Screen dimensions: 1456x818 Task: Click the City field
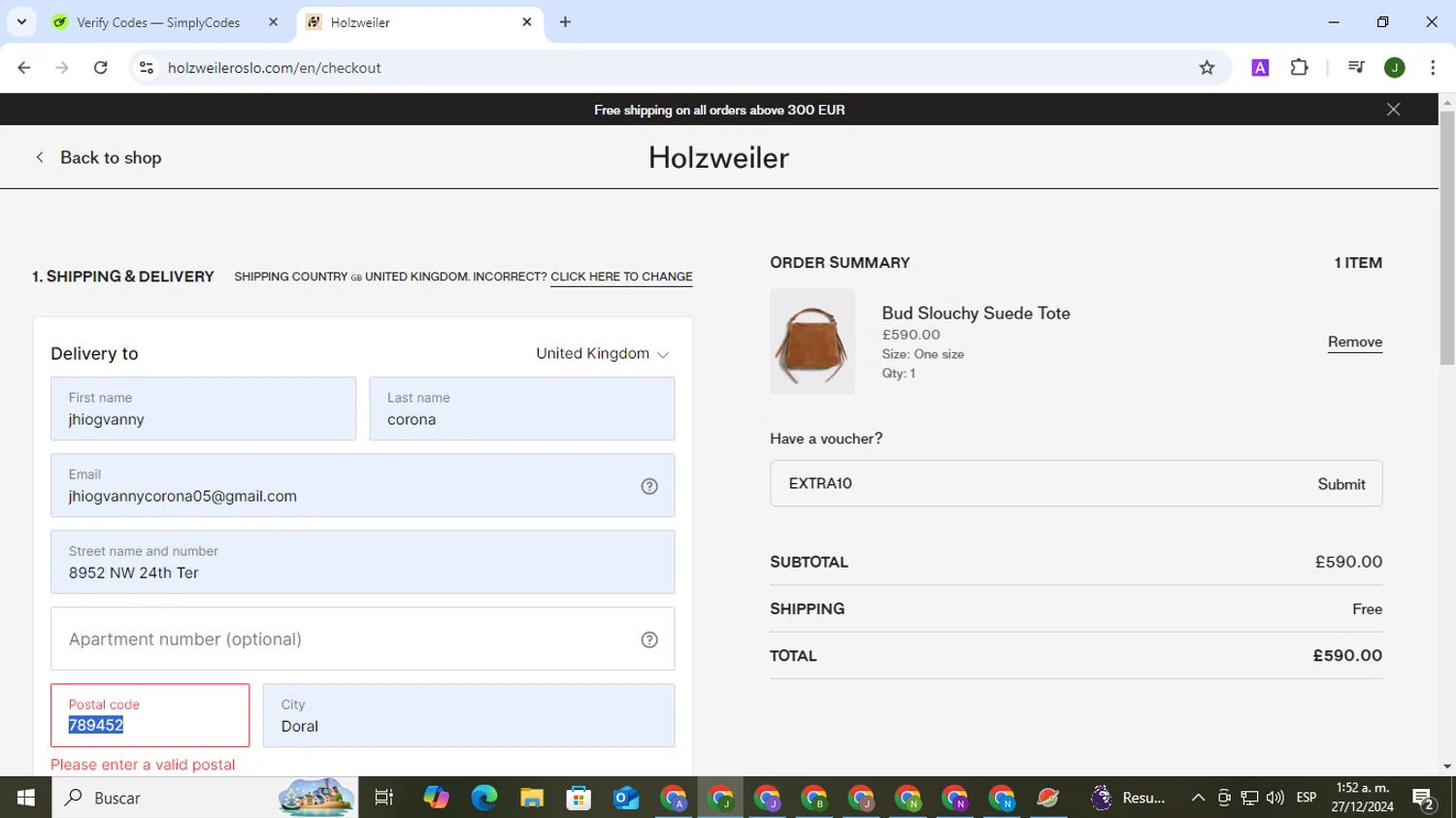(x=468, y=715)
